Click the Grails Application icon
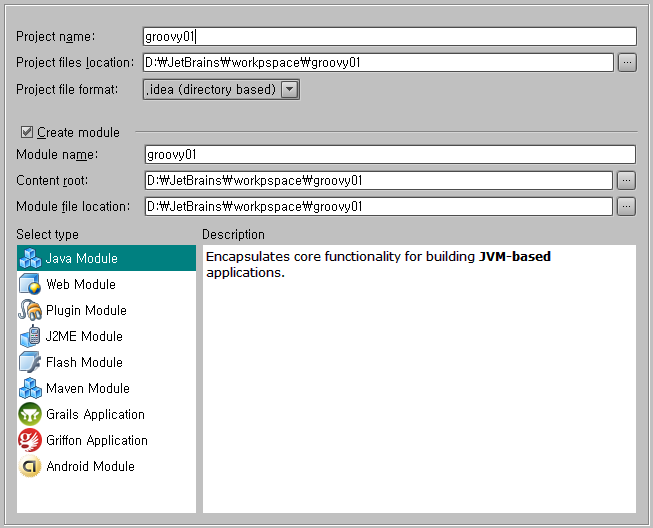The width and height of the screenshot is (653, 528). (x=30, y=414)
